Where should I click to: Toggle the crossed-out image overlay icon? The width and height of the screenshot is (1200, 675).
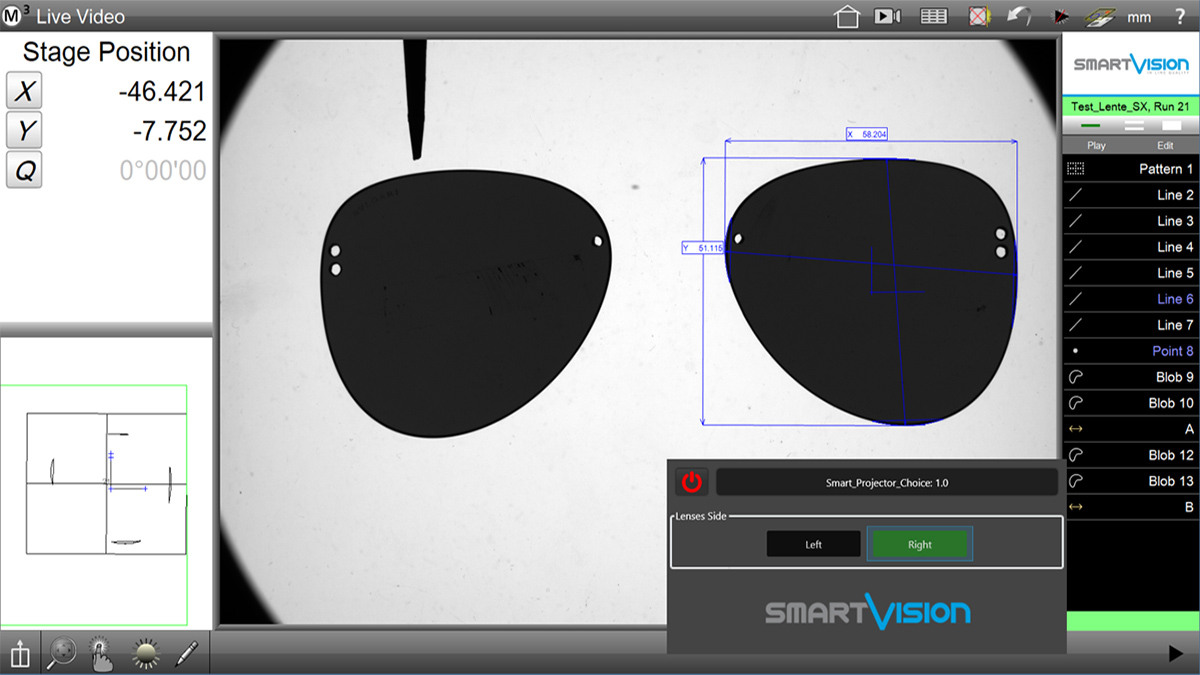[x=980, y=16]
